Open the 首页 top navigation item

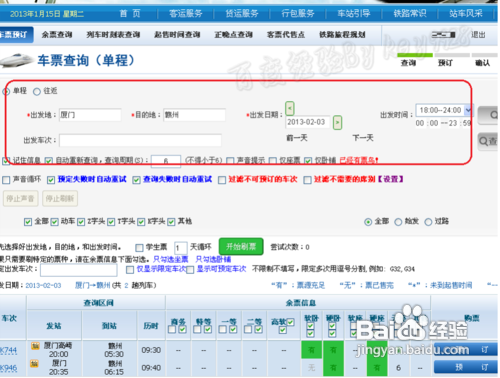pos(130,14)
